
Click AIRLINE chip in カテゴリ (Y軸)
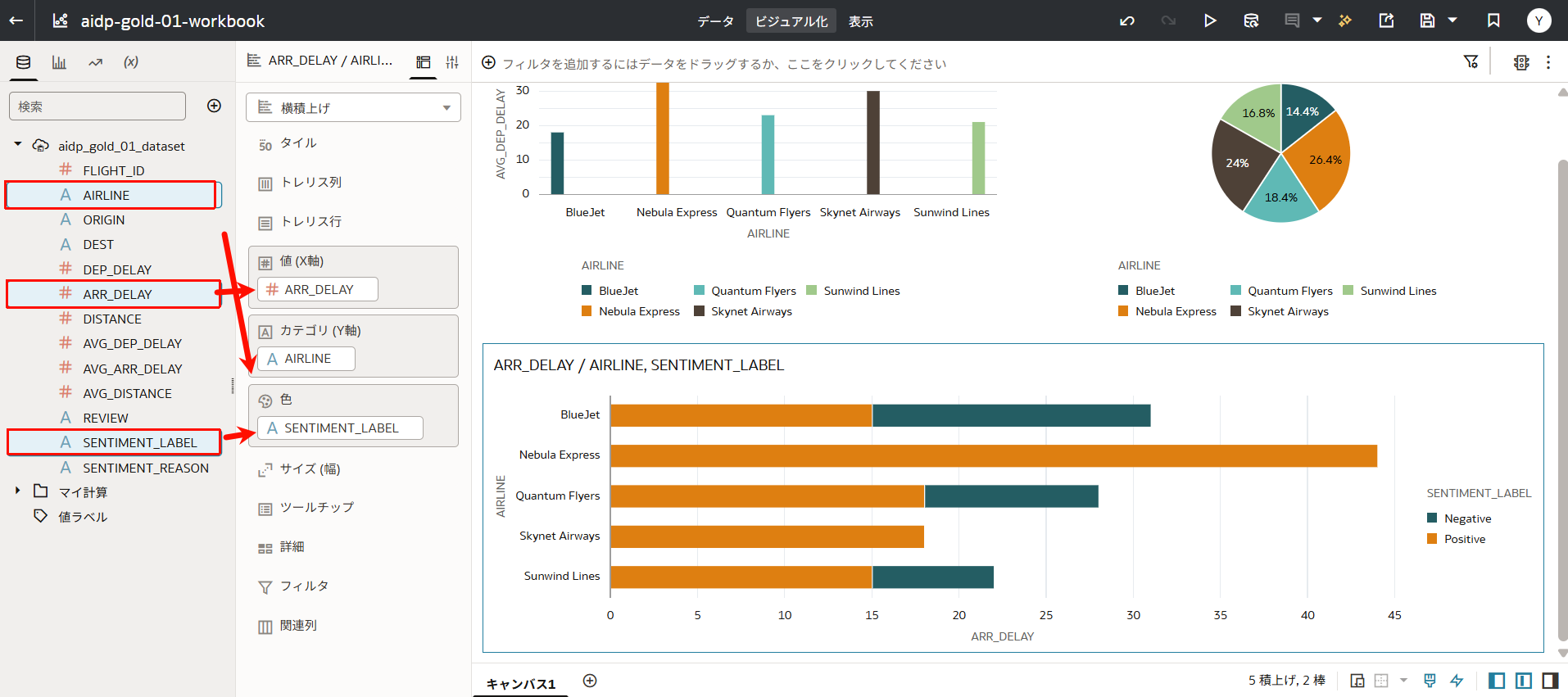click(306, 359)
